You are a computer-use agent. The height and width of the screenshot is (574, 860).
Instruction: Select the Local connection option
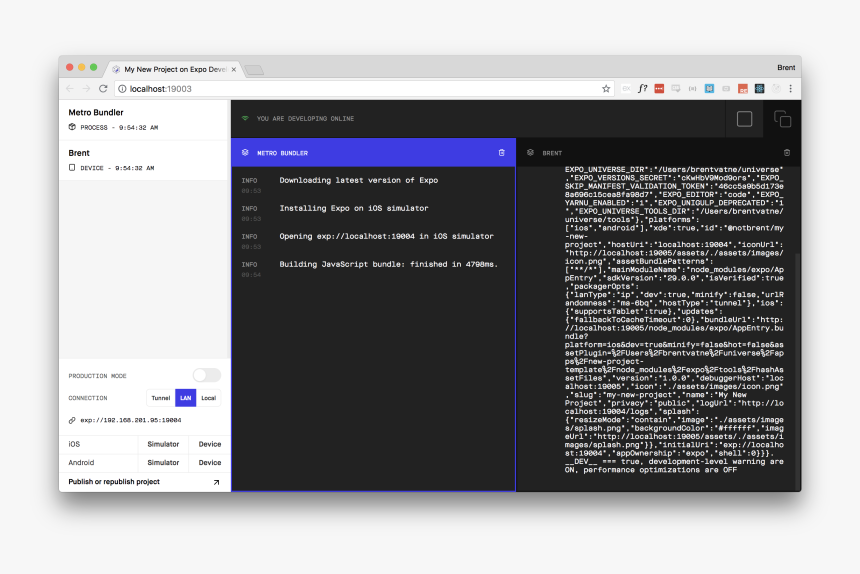point(208,398)
